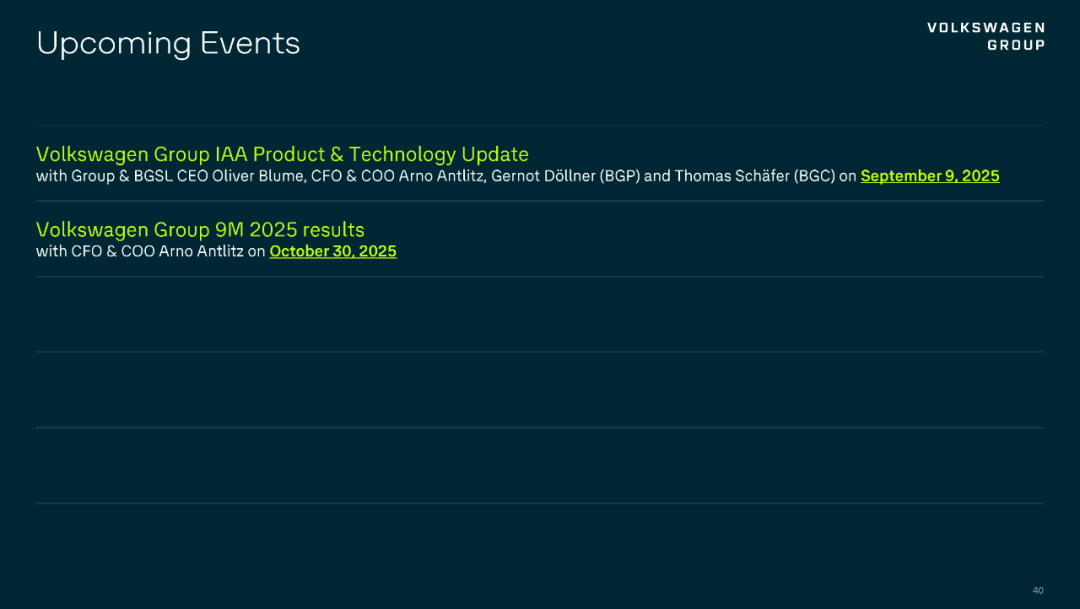This screenshot has width=1080, height=609.
Task: Click the (BGC) abbreviation
Action: tap(813, 176)
